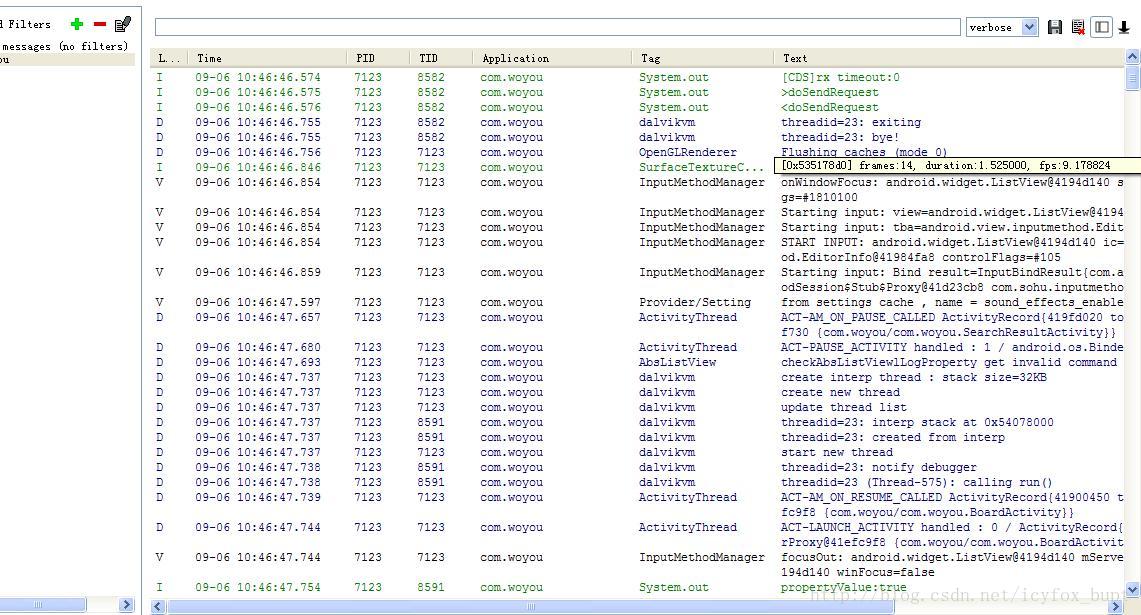The image size is (1141, 615).
Task: Click timestamp 09-06 10:46:46.846
Action: click(258, 167)
